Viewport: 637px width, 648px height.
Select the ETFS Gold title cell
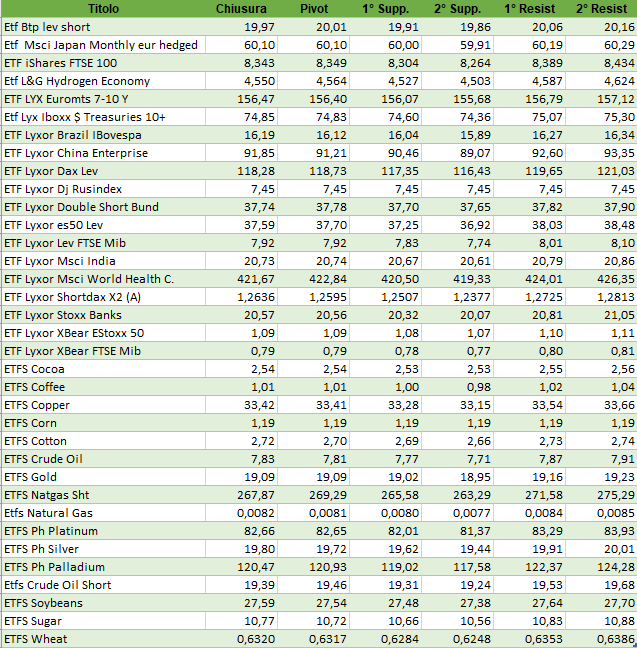pyautogui.click(x=103, y=477)
